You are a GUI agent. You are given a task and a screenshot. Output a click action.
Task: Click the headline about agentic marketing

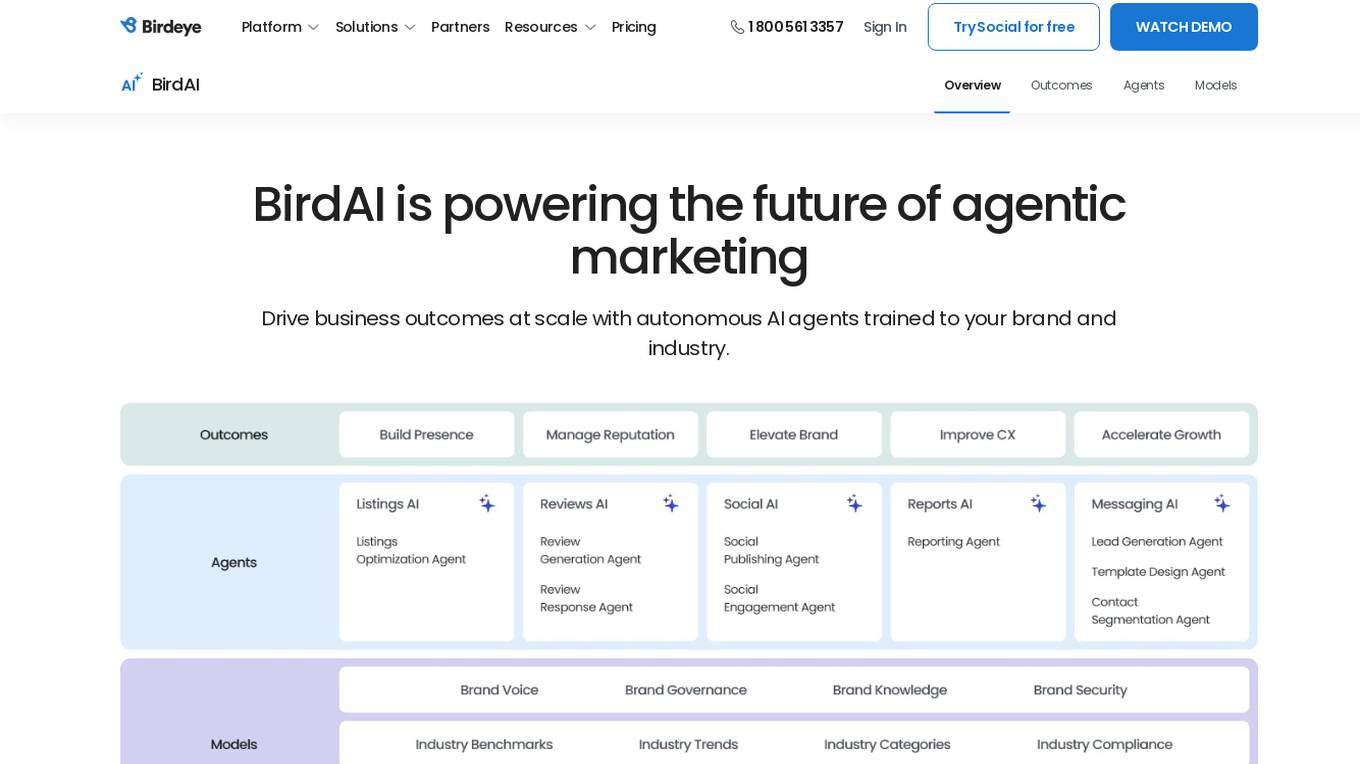689,231
